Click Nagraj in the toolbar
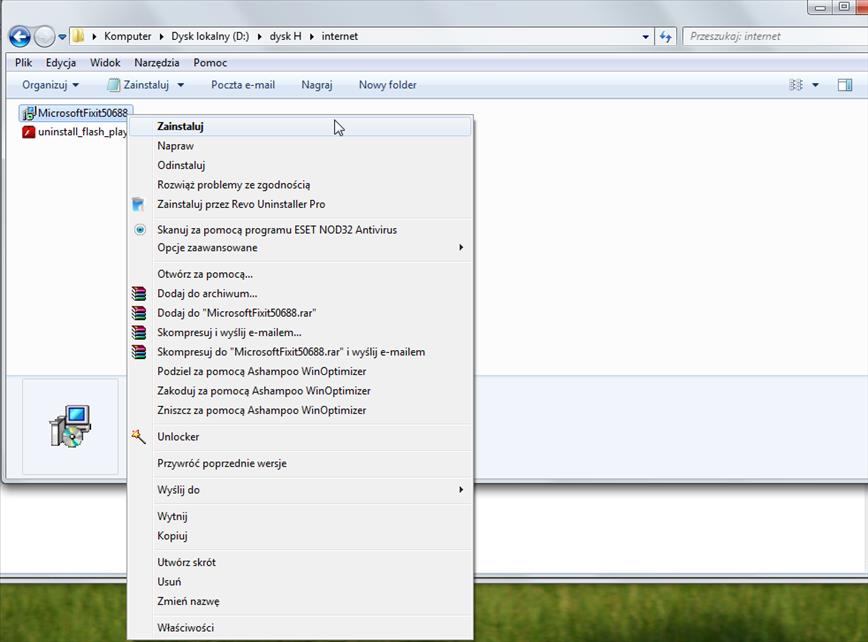 click(317, 85)
